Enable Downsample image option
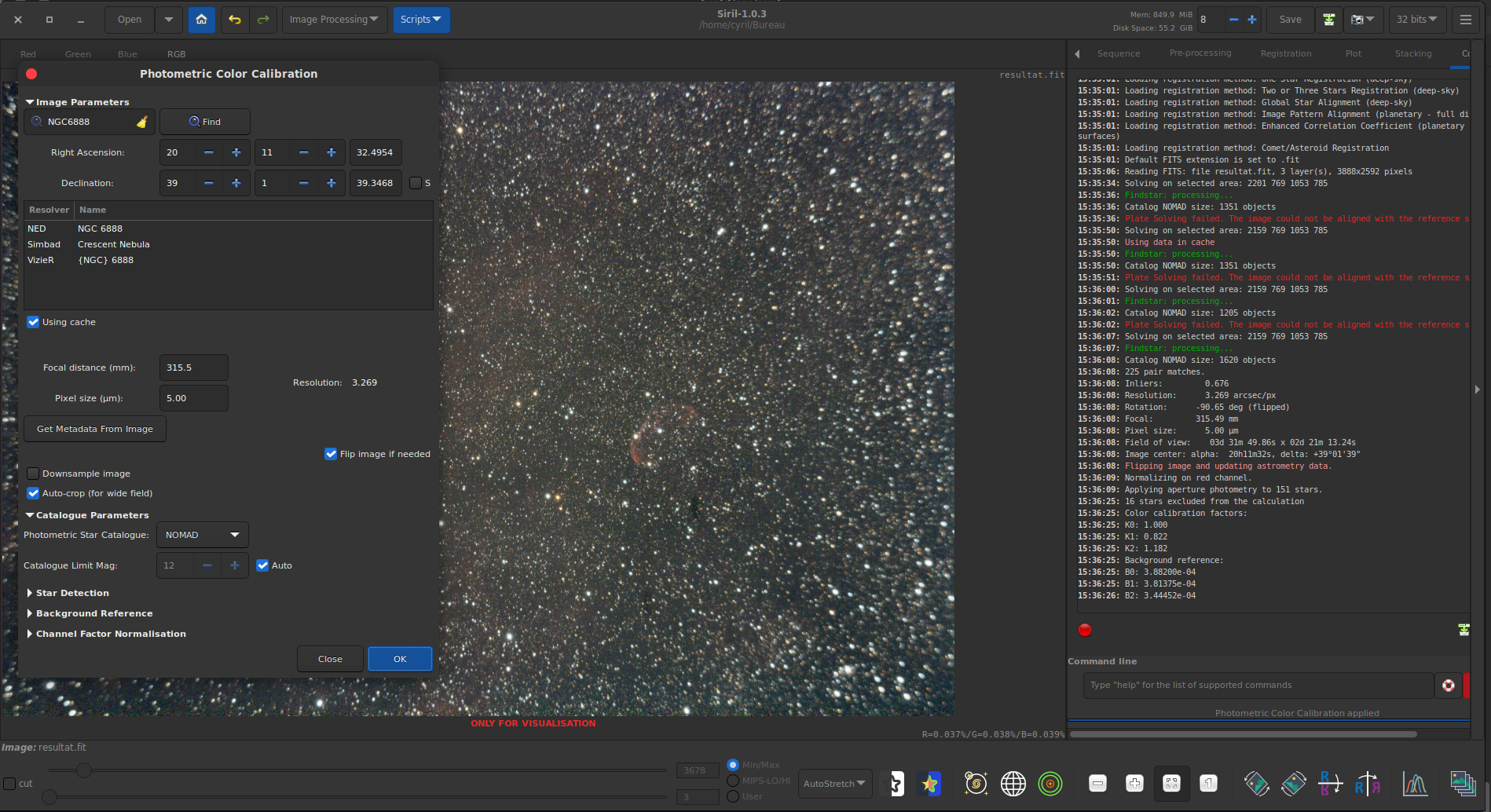The image size is (1491, 812). click(33, 474)
